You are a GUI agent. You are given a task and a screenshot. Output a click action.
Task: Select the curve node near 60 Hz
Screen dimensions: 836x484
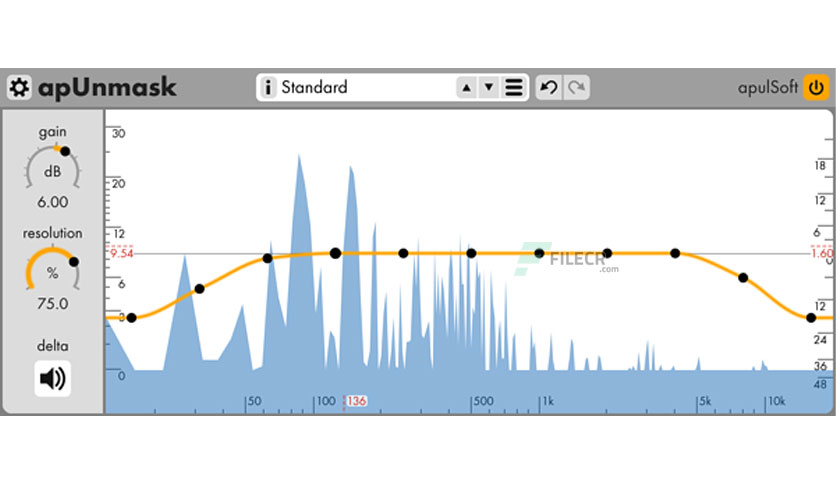pos(268,259)
